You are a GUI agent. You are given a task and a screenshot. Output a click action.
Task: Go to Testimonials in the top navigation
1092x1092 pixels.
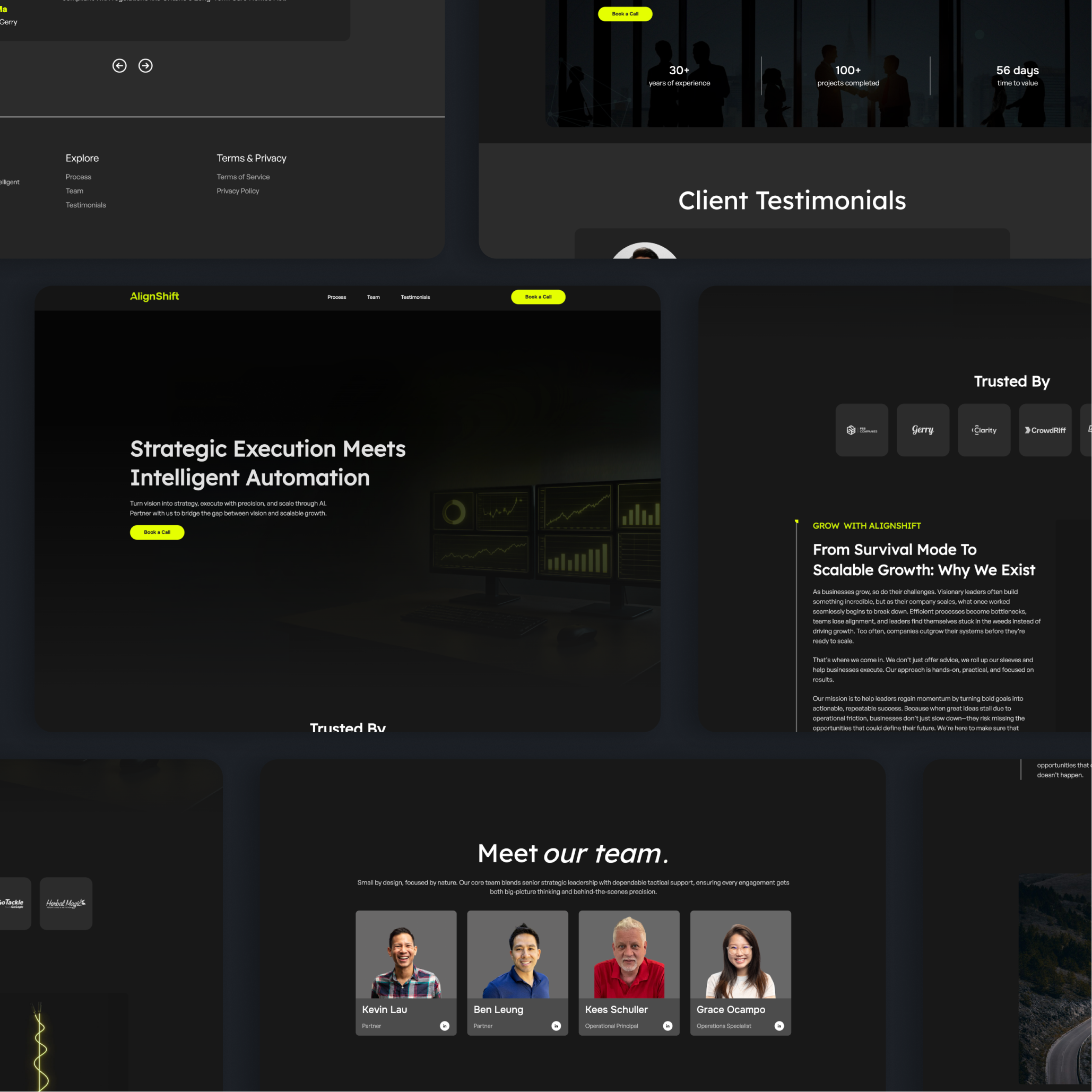pos(415,297)
